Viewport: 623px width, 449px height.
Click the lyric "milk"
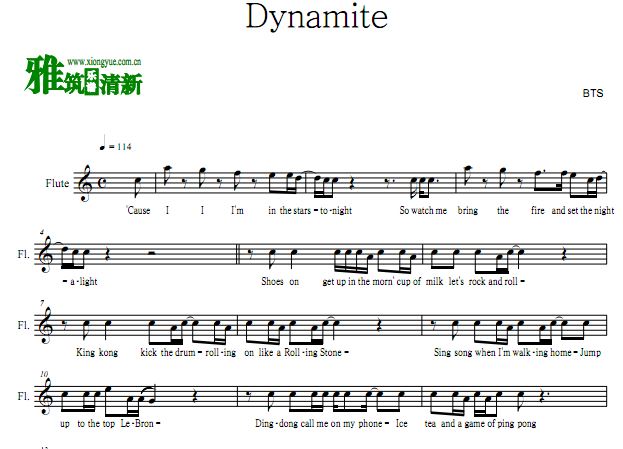434,281
